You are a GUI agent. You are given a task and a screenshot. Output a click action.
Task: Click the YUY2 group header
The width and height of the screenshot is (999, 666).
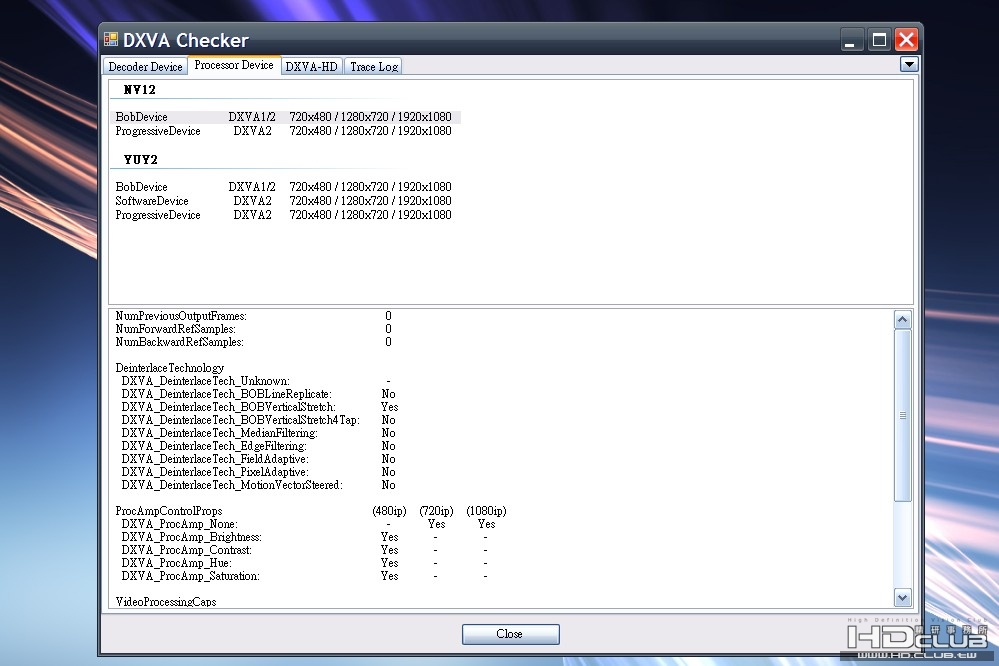click(141, 160)
